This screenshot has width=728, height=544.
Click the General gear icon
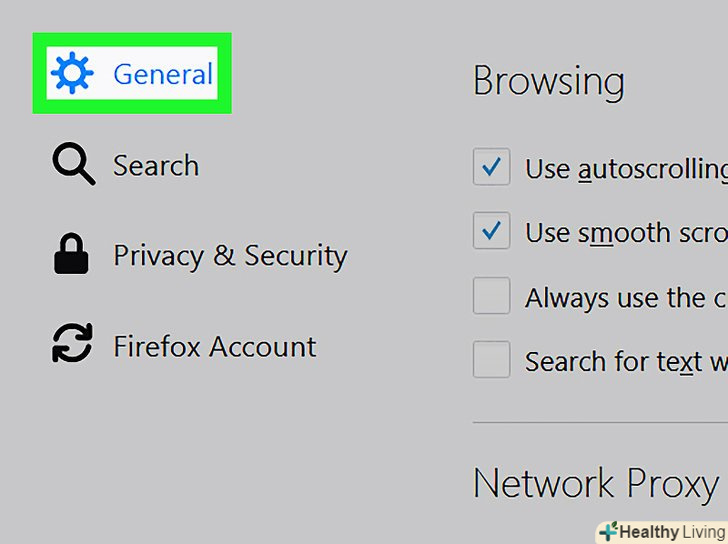tap(72, 74)
